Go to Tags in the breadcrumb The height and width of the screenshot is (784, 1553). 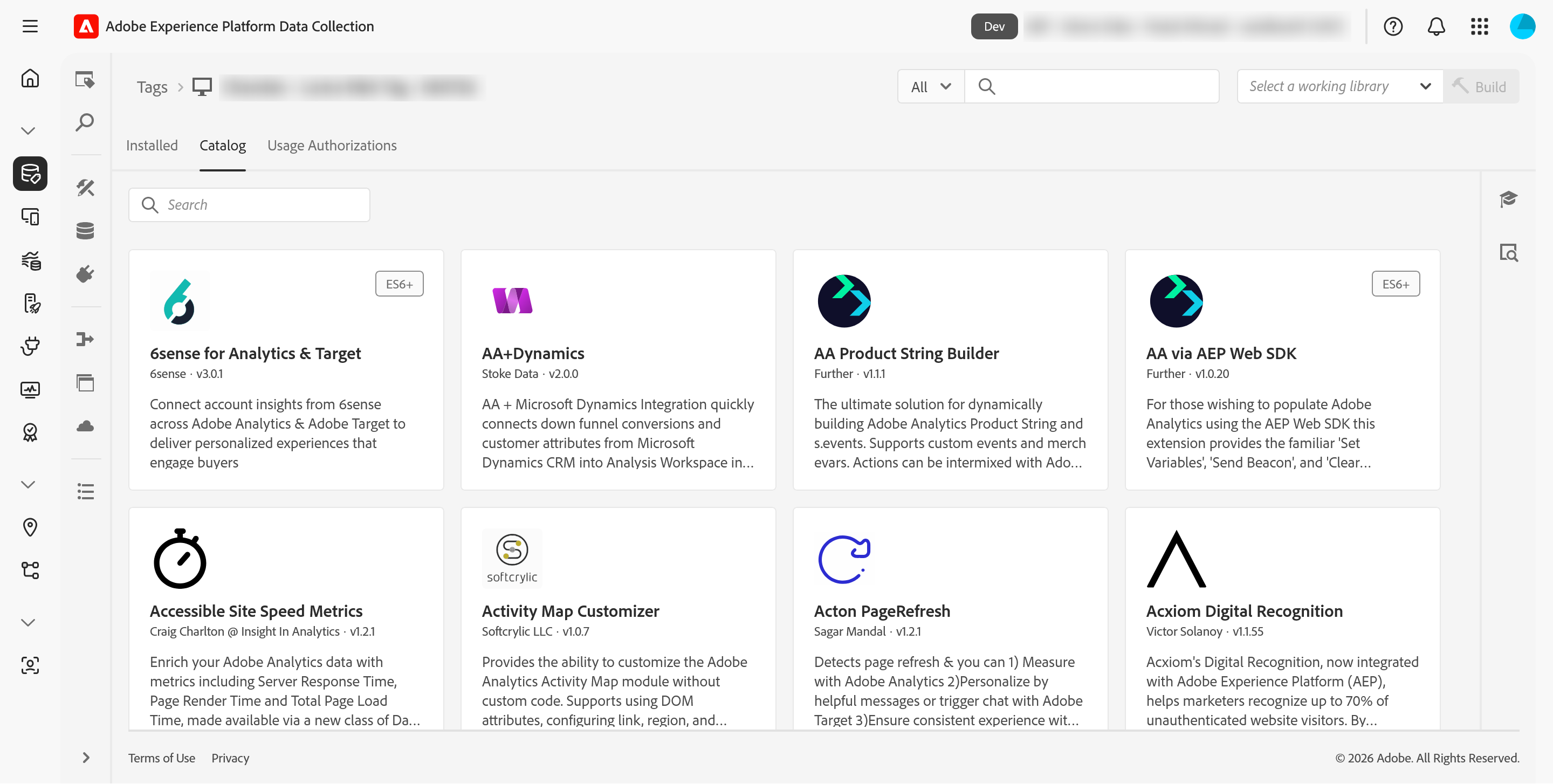pyautogui.click(x=152, y=87)
